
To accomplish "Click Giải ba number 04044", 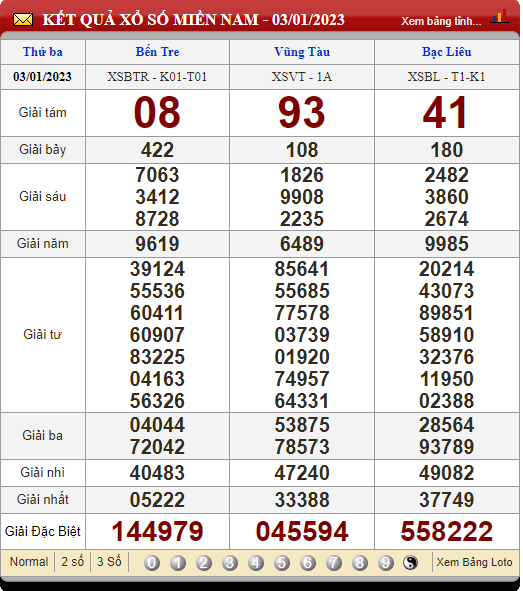I will click(x=157, y=425).
